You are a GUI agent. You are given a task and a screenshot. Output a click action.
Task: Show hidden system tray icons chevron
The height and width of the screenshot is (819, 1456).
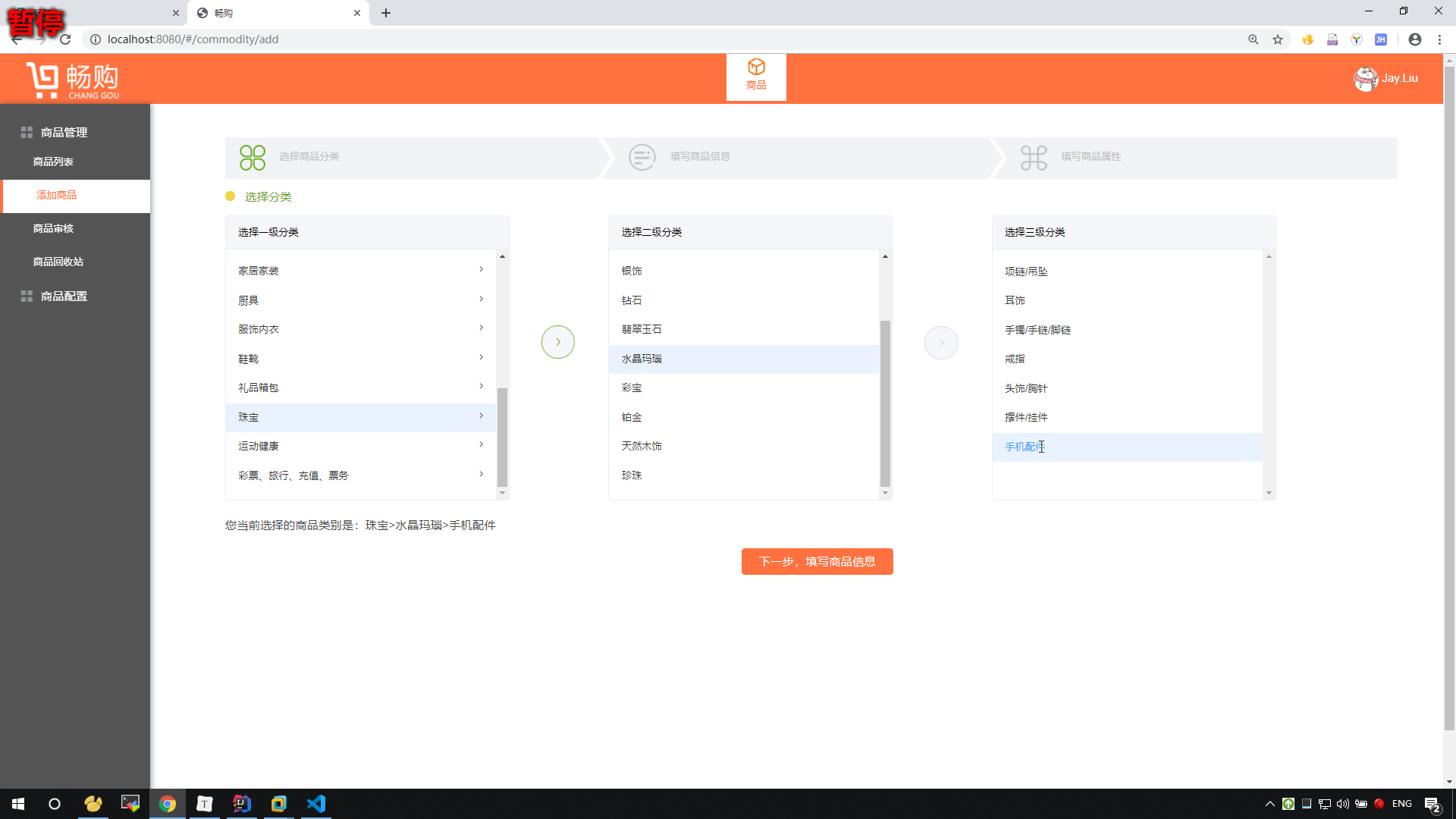point(1269,804)
